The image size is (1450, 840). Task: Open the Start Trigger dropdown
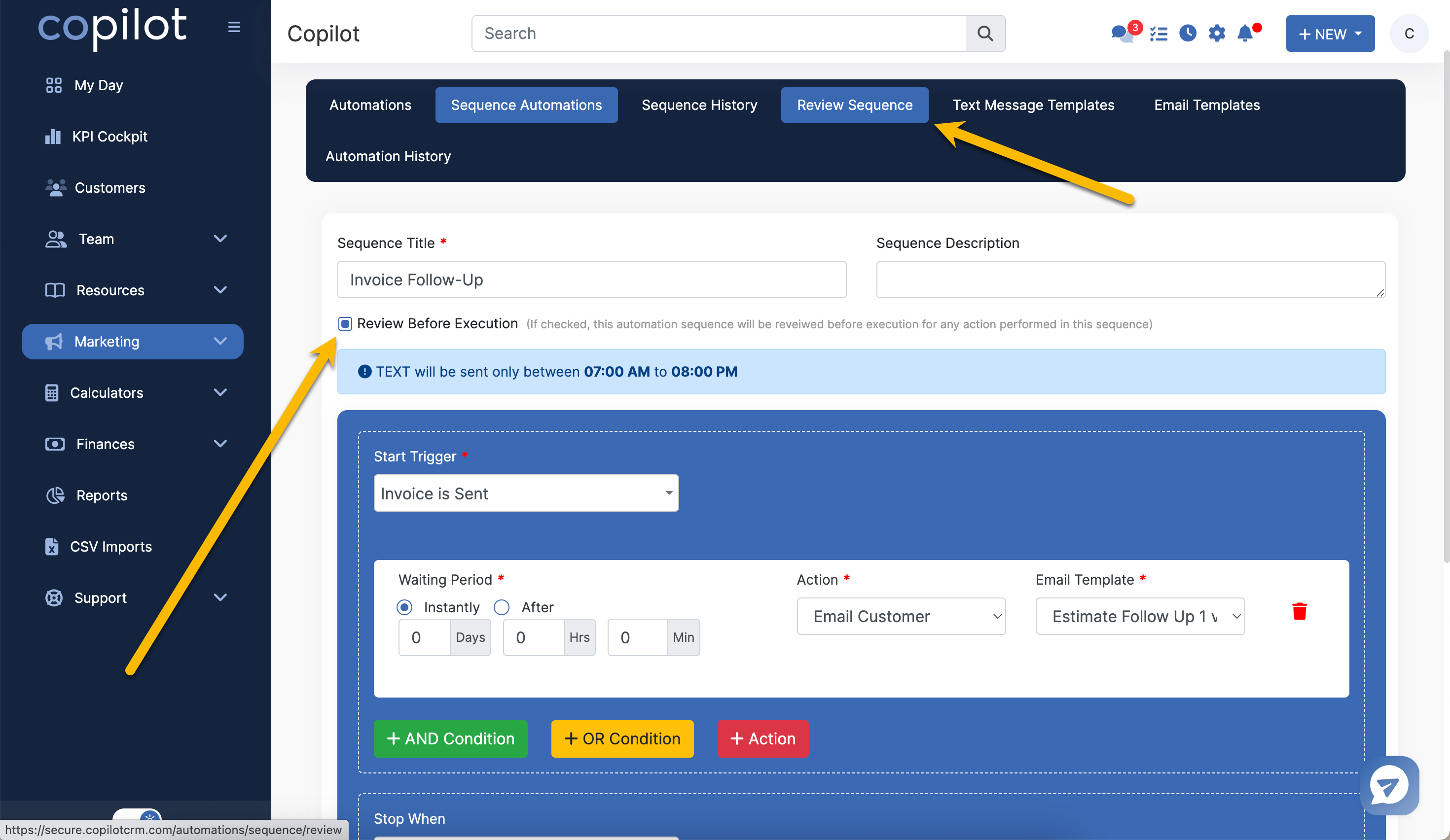(x=526, y=493)
